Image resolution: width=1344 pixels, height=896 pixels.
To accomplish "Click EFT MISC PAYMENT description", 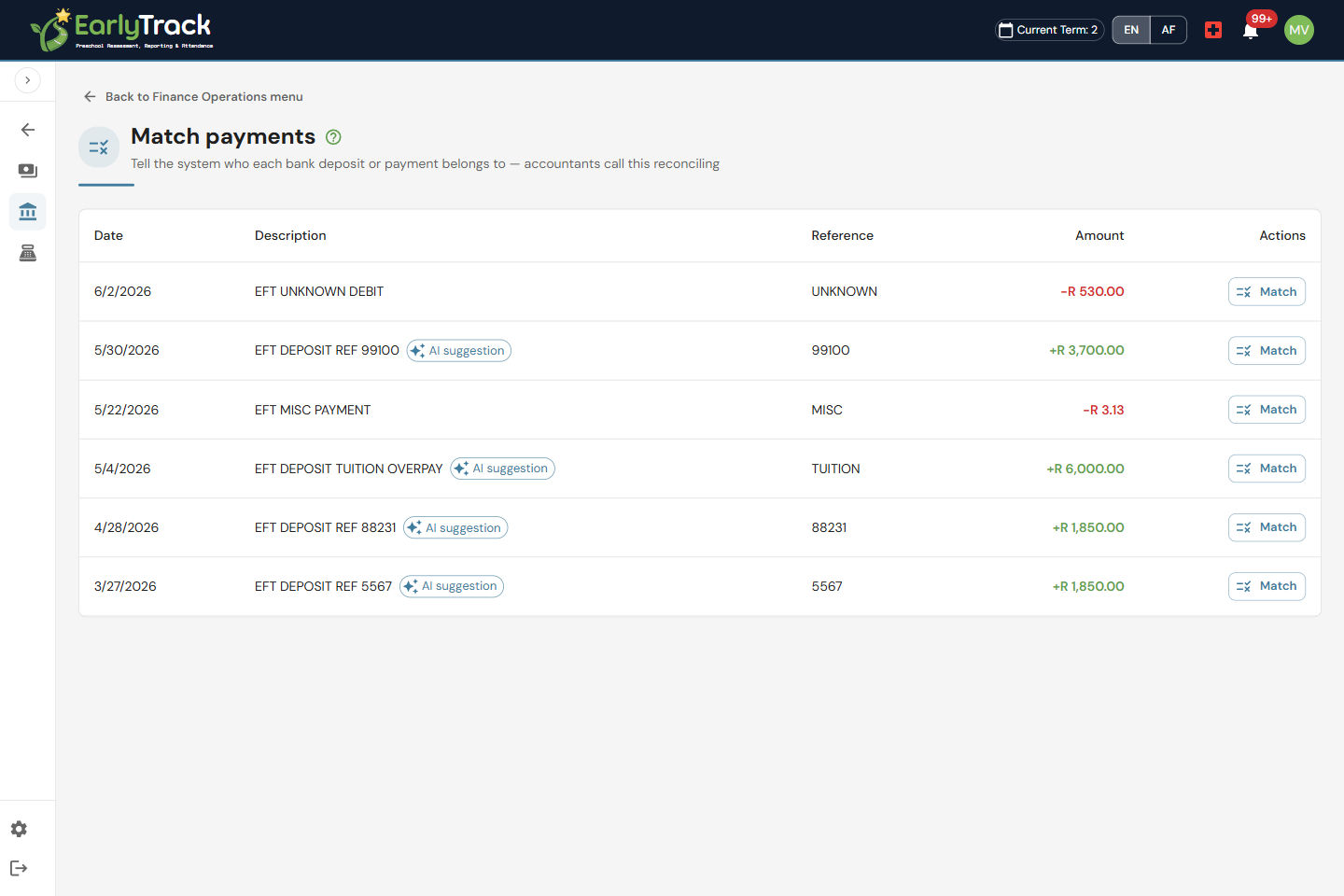I will [x=313, y=410].
